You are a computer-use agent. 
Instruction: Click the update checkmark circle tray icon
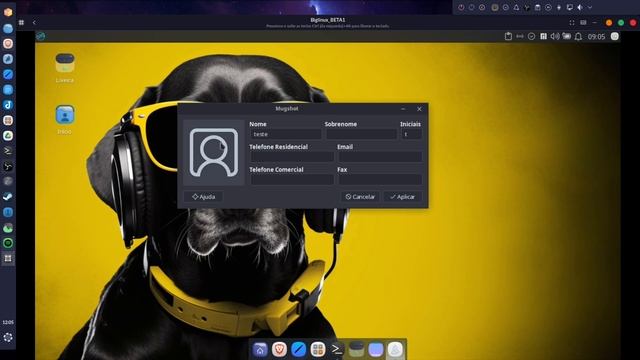531,36
